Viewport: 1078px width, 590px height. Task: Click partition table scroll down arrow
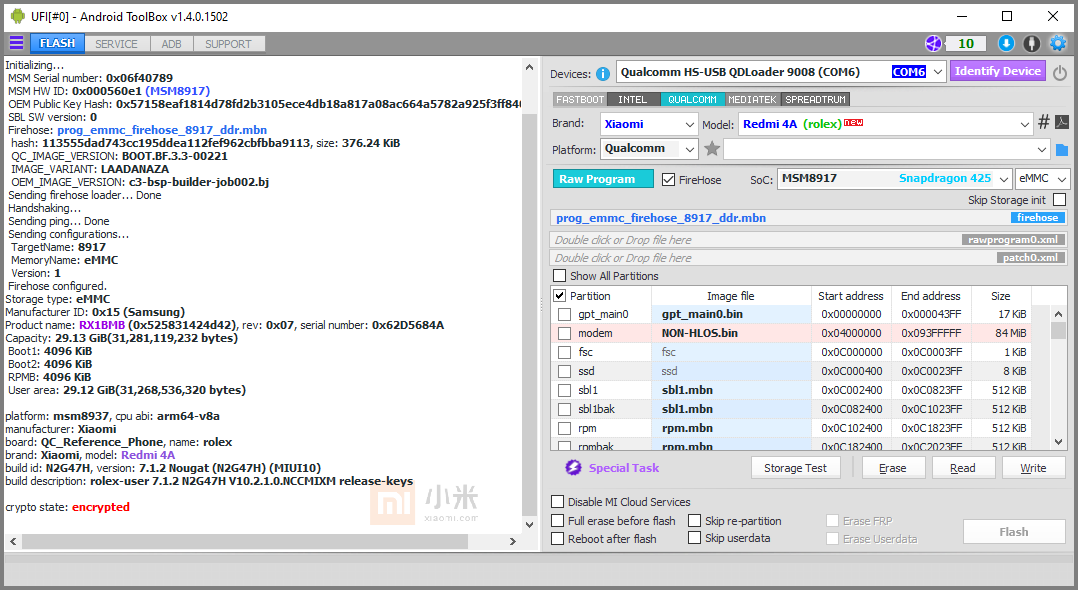point(1059,441)
